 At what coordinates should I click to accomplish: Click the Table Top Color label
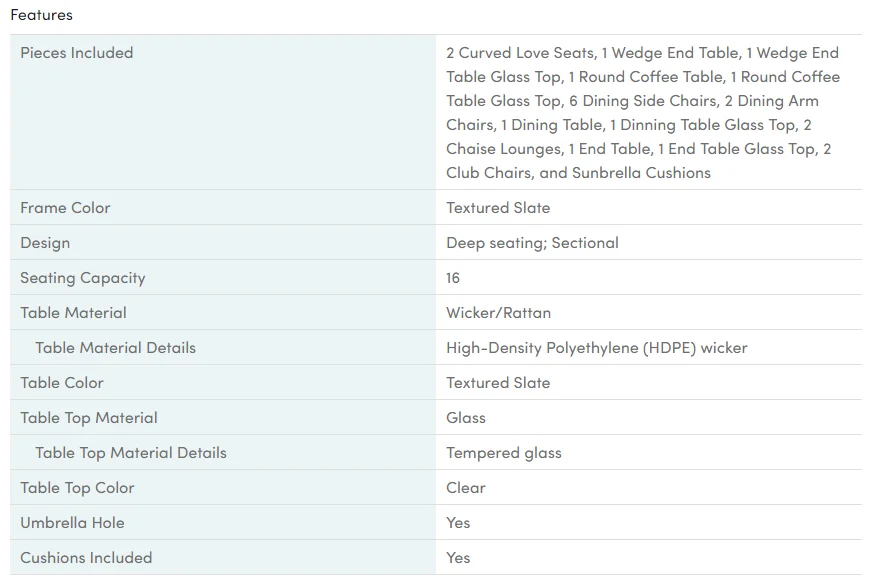[77, 488]
